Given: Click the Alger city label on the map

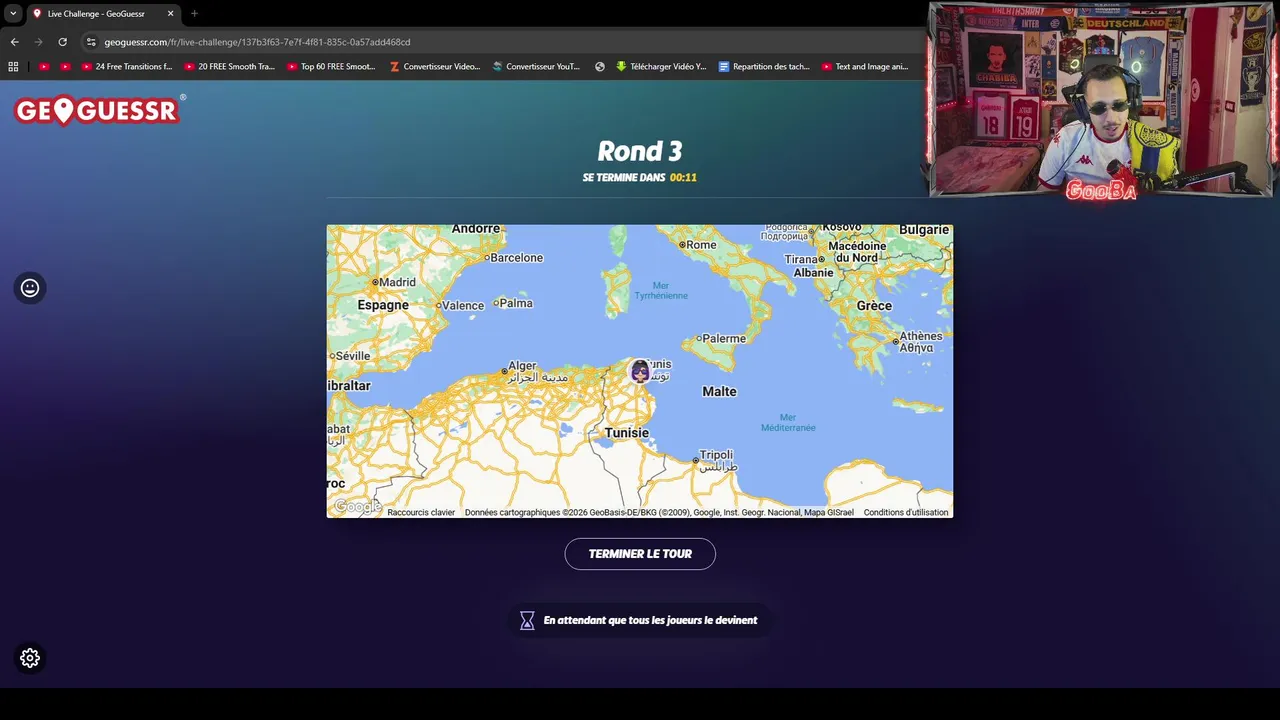Looking at the screenshot, I should 522,365.
